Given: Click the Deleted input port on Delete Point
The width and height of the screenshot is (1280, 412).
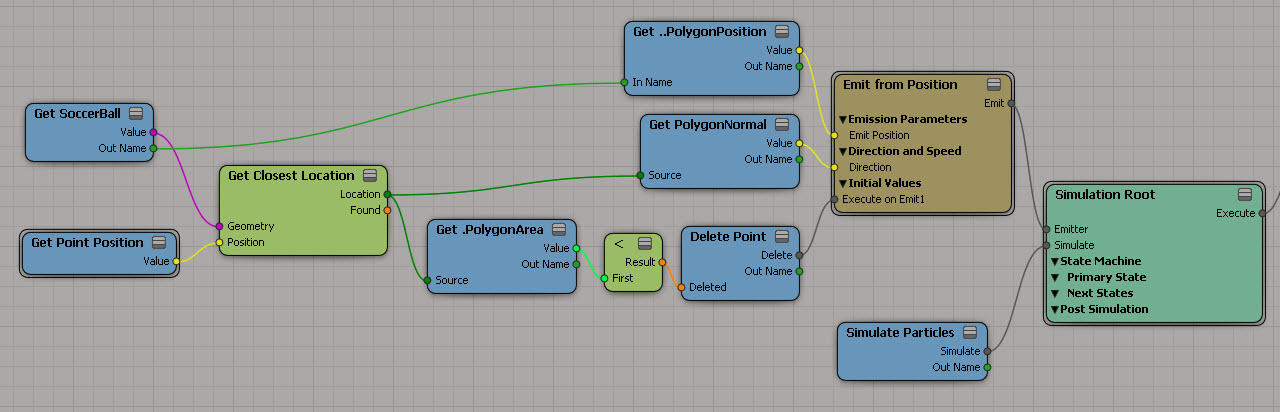Looking at the screenshot, I should (681, 287).
